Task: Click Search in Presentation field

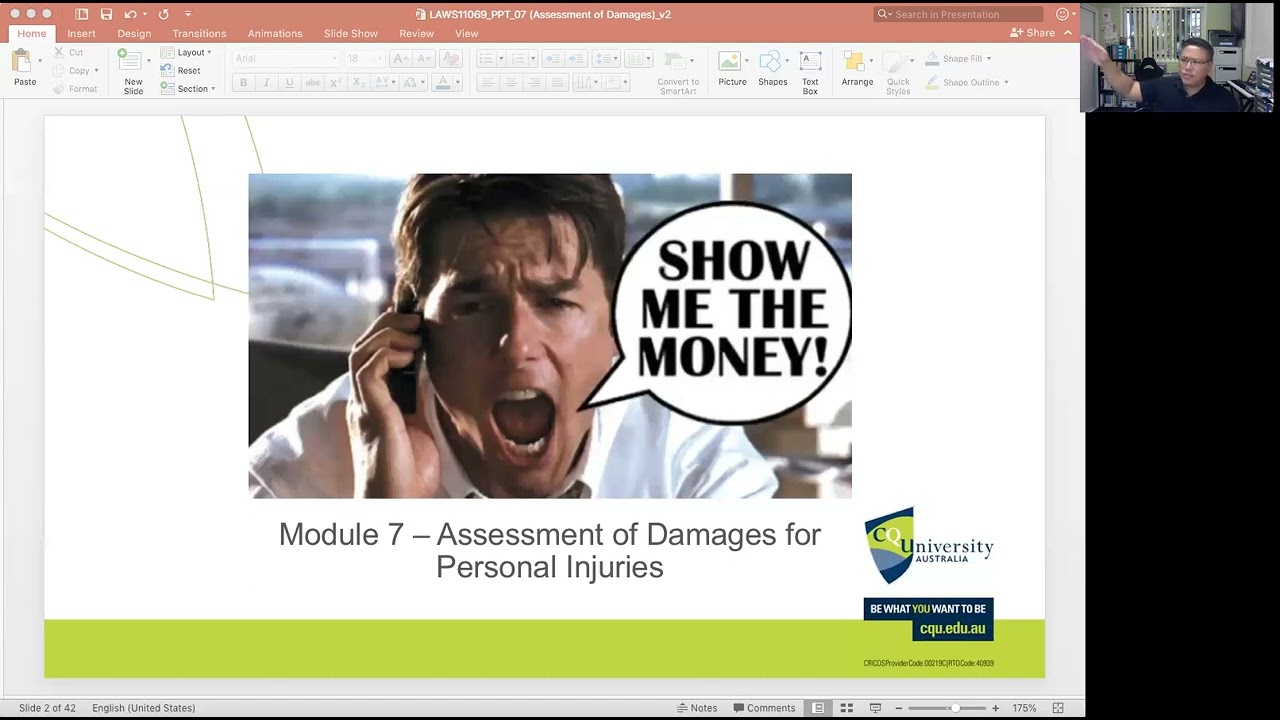Action: 958,14
